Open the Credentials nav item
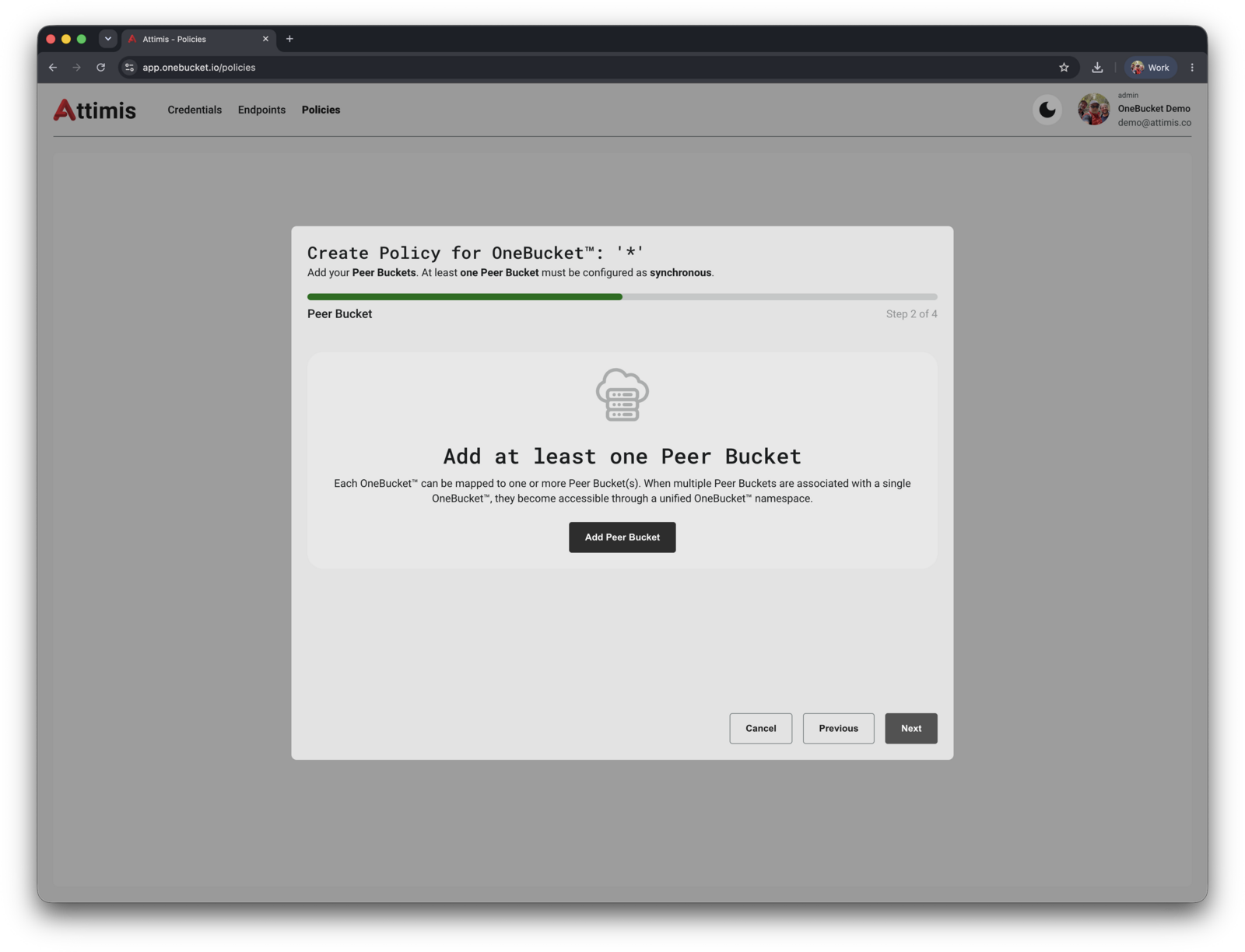 pos(195,110)
